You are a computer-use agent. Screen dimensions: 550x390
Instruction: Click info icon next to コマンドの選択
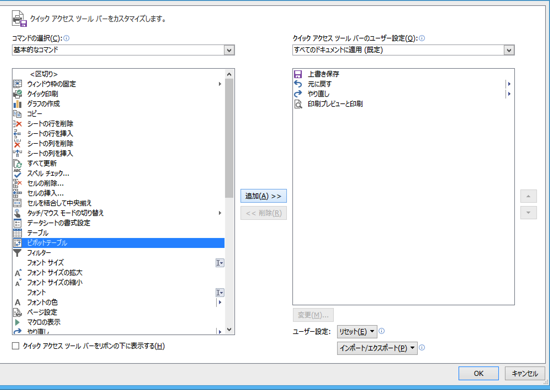pyautogui.click(x=66, y=38)
